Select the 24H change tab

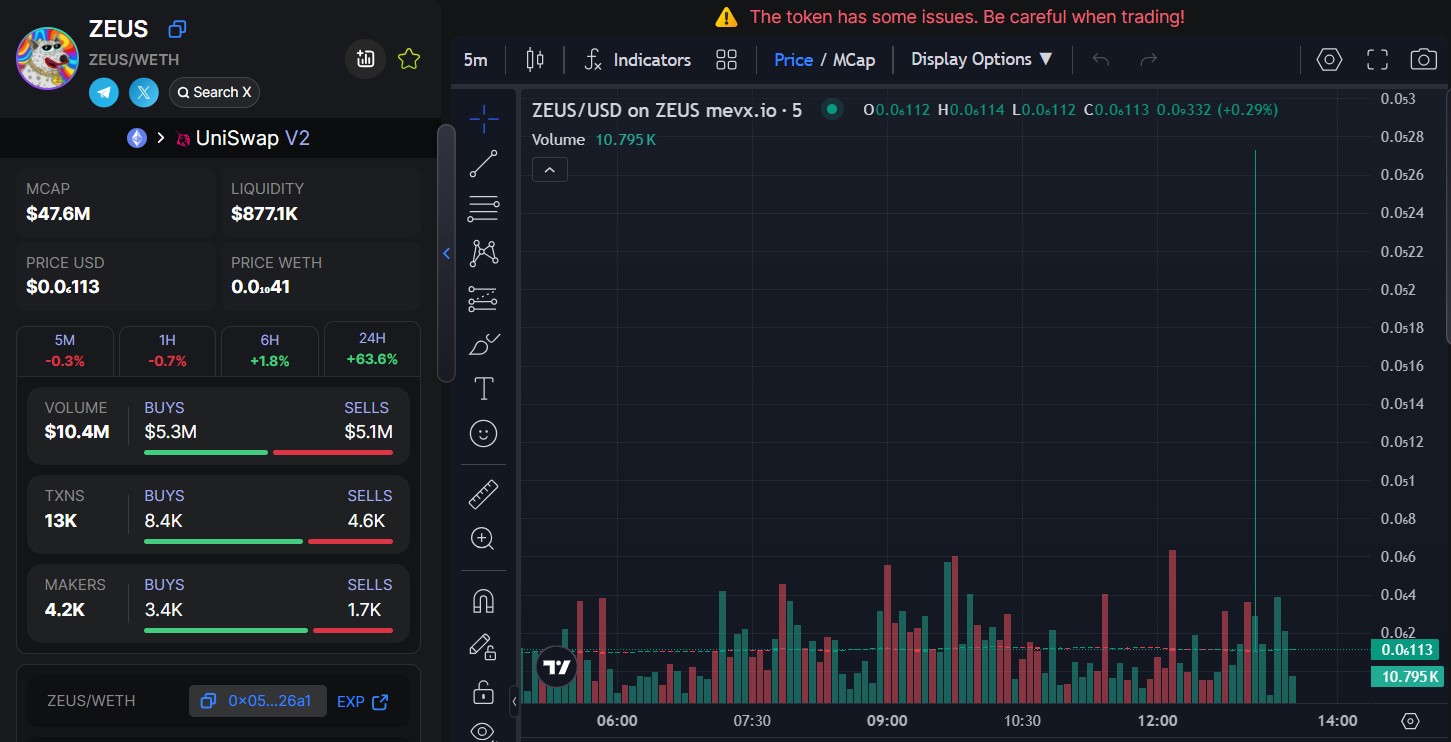pyautogui.click(x=372, y=349)
